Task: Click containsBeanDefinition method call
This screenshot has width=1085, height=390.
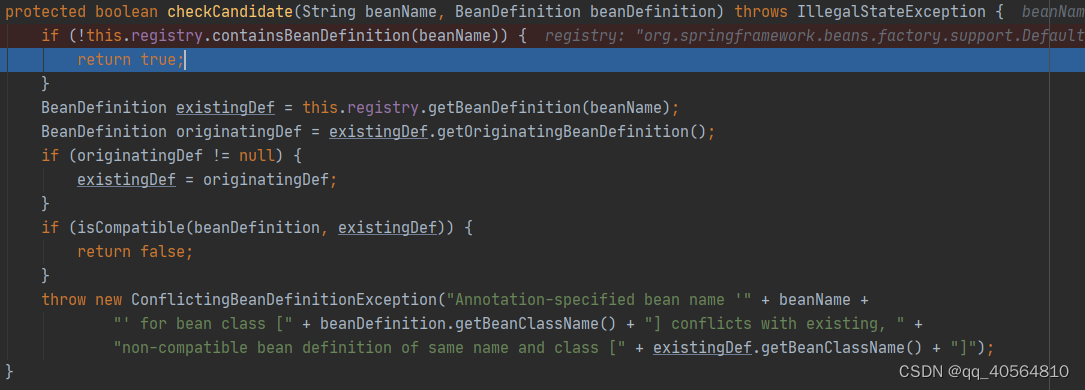Action: point(311,36)
